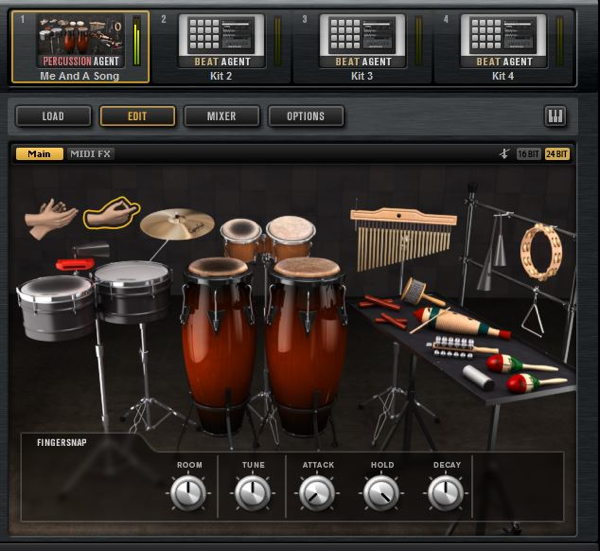Open the MIDI FX tab

pos(90,154)
